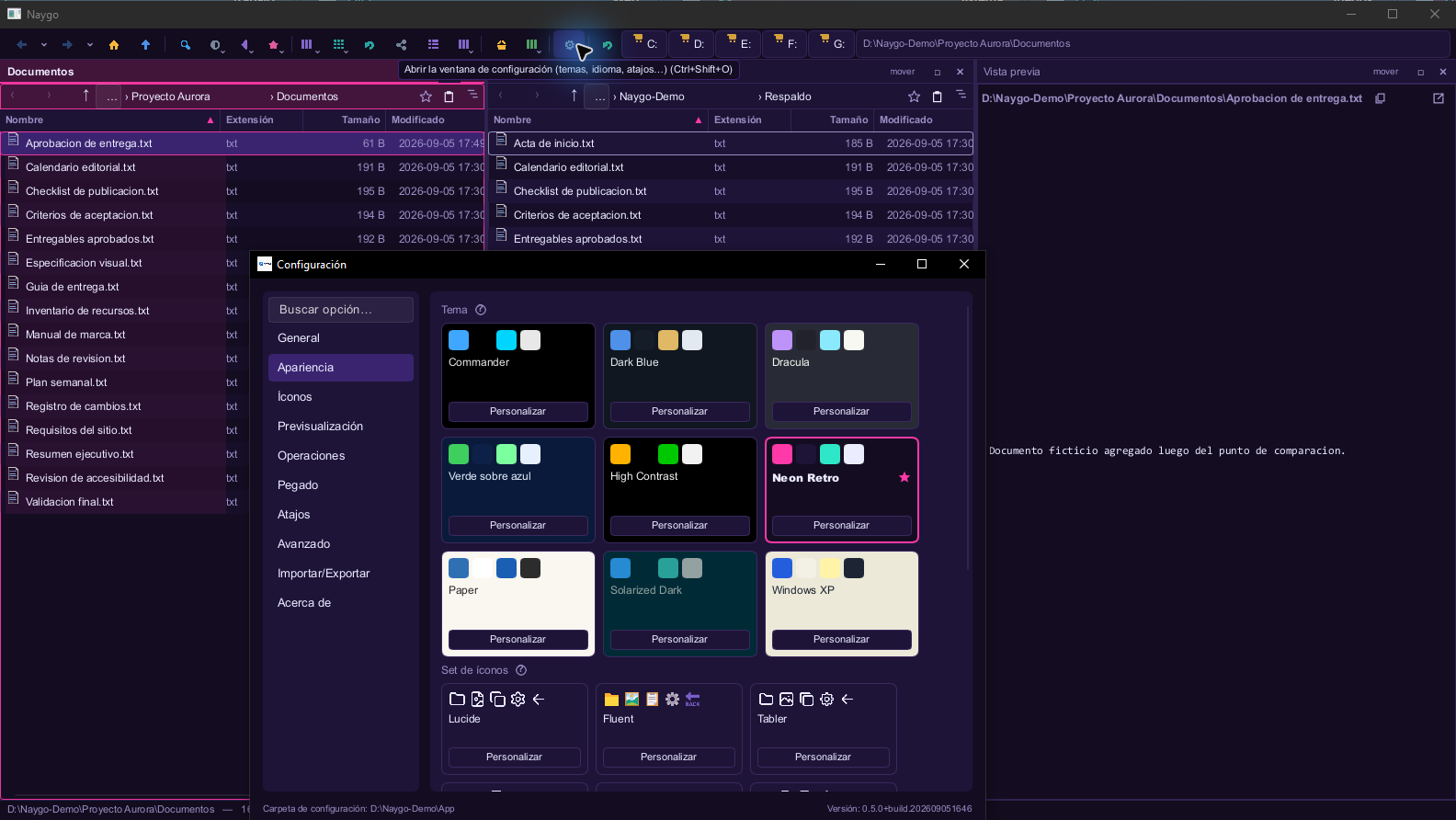The height and width of the screenshot is (820, 1456).
Task: Expand the half-circle theme toggle dropdown
Action: 223,51
